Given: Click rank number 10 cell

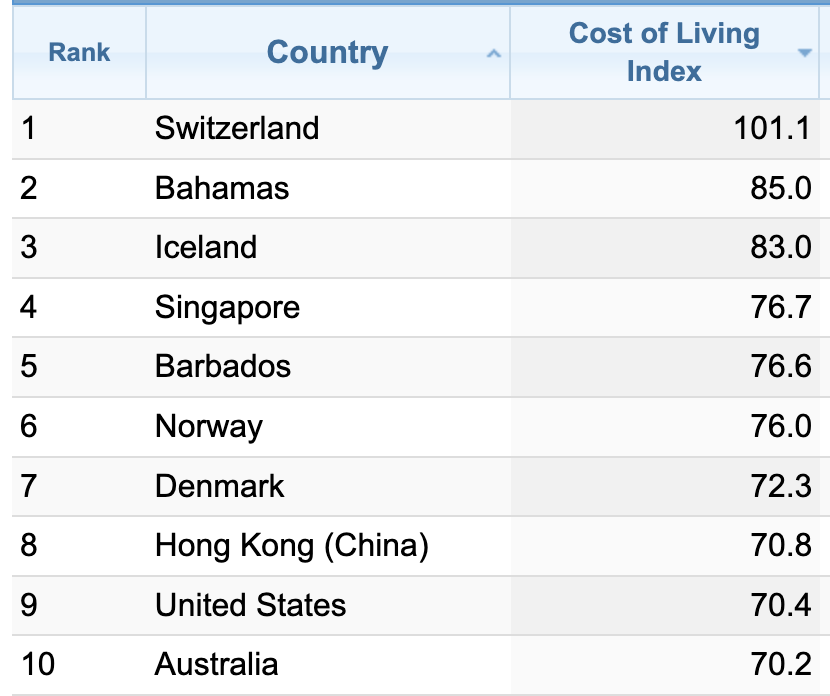Looking at the screenshot, I should (x=38, y=664).
